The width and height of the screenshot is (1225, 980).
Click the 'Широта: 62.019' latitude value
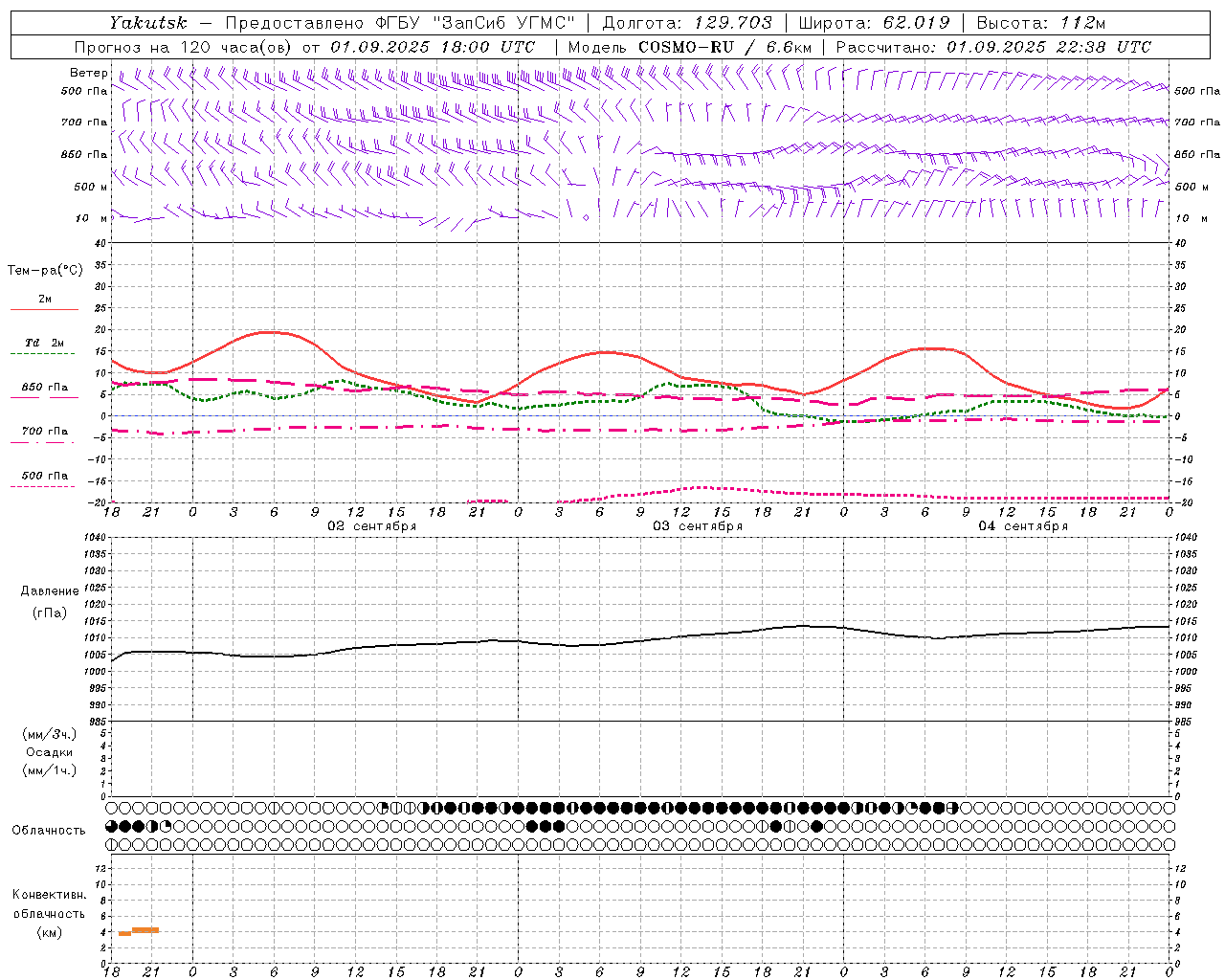click(x=874, y=22)
